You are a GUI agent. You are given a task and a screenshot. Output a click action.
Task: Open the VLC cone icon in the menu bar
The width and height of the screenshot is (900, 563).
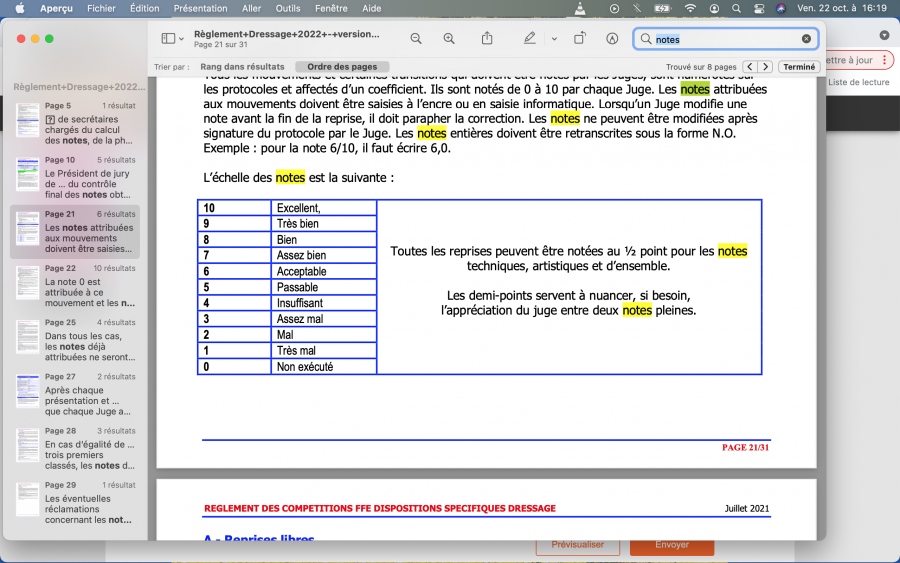(581, 8)
